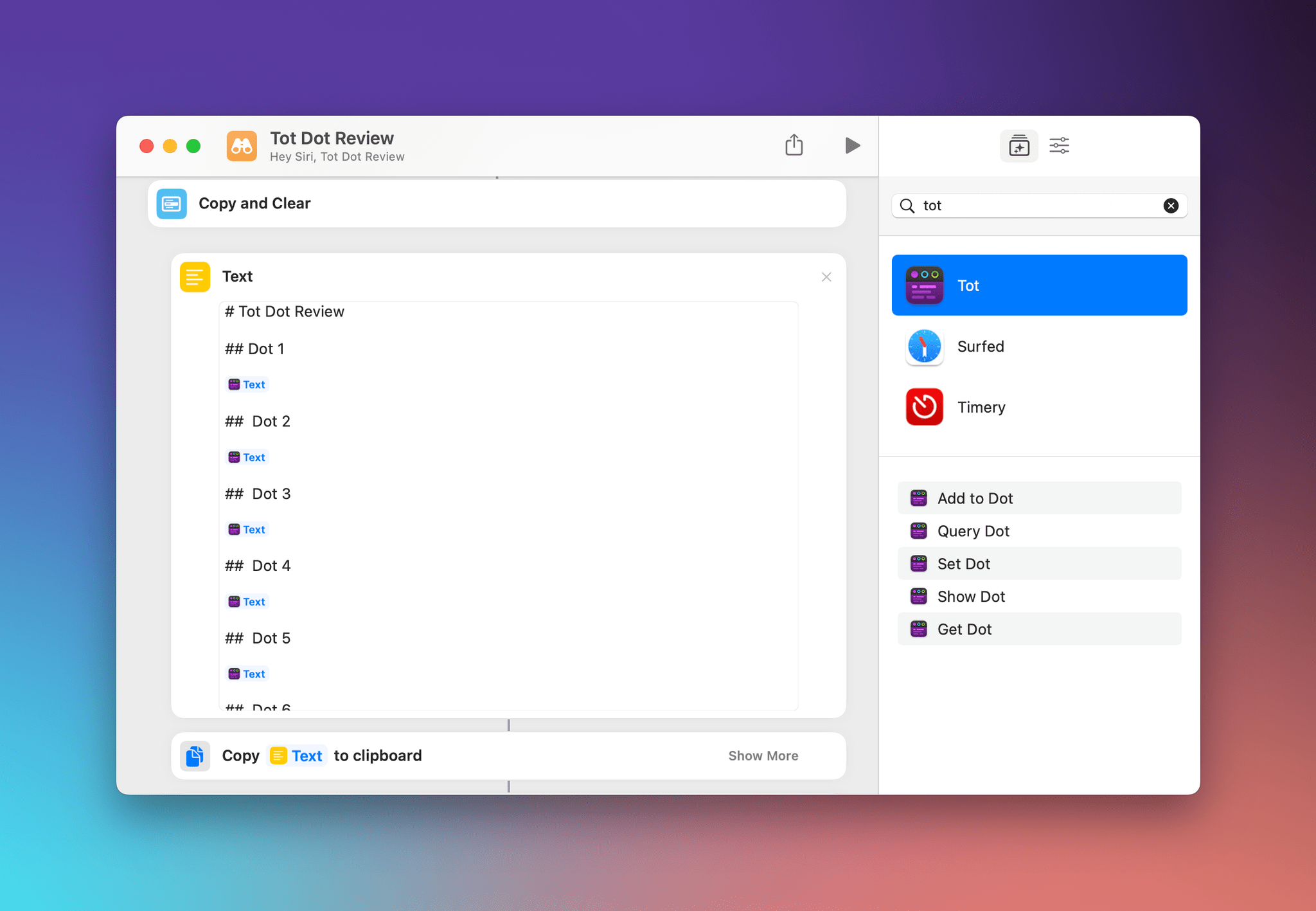Click the icon beside Set Dot
The height and width of the screenshot is (911, 1316).
click(x=918, y=564)
